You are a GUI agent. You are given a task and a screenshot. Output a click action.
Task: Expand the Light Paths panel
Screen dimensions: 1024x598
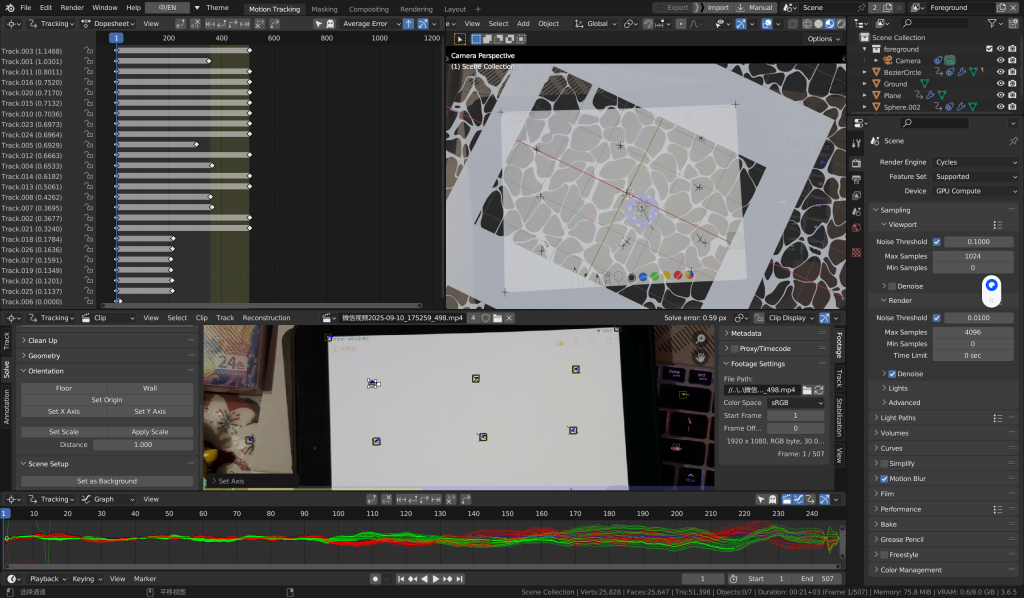coord(900,418)
